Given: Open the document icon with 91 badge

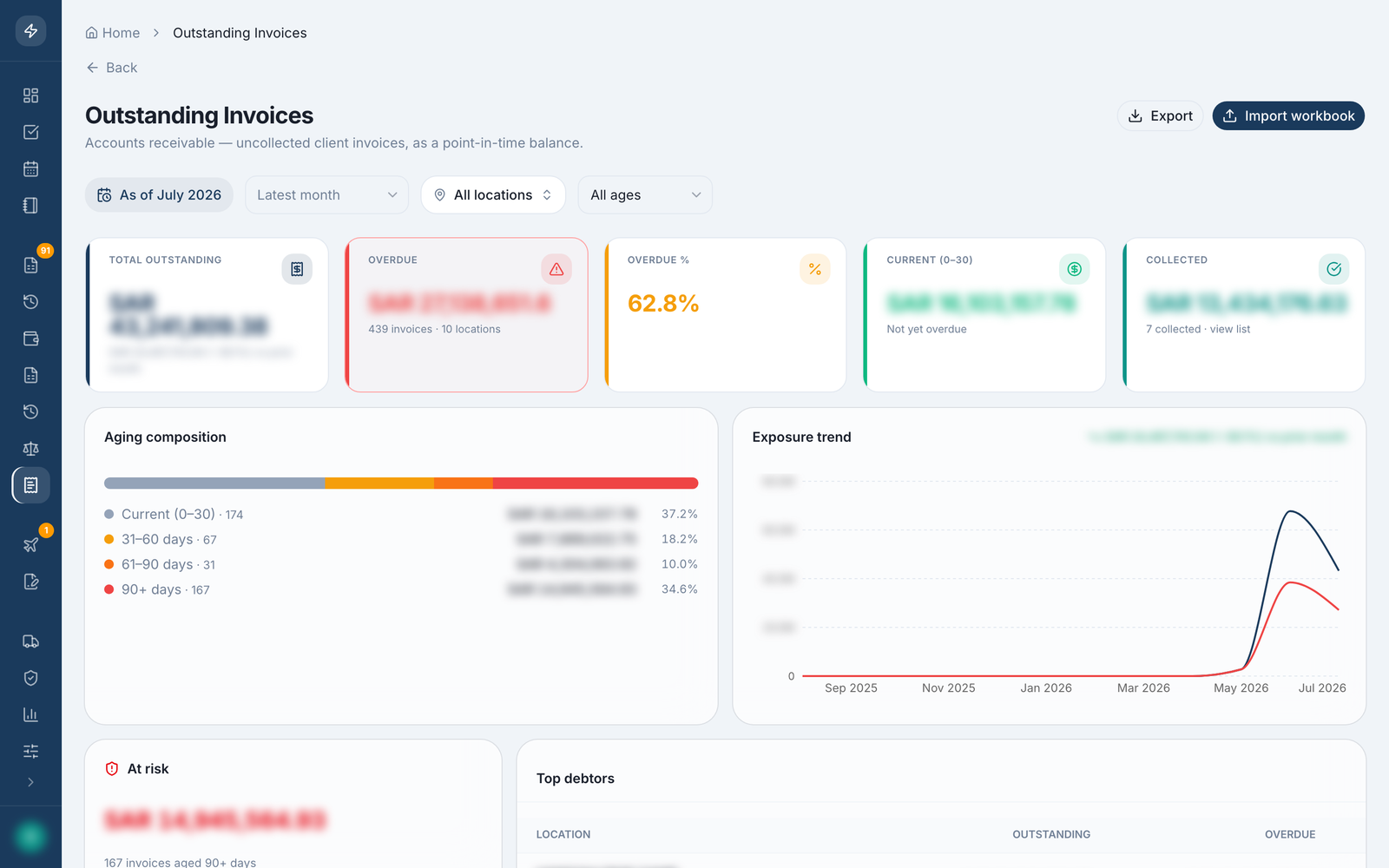Looking at the screenshot, I should (30, 265).
